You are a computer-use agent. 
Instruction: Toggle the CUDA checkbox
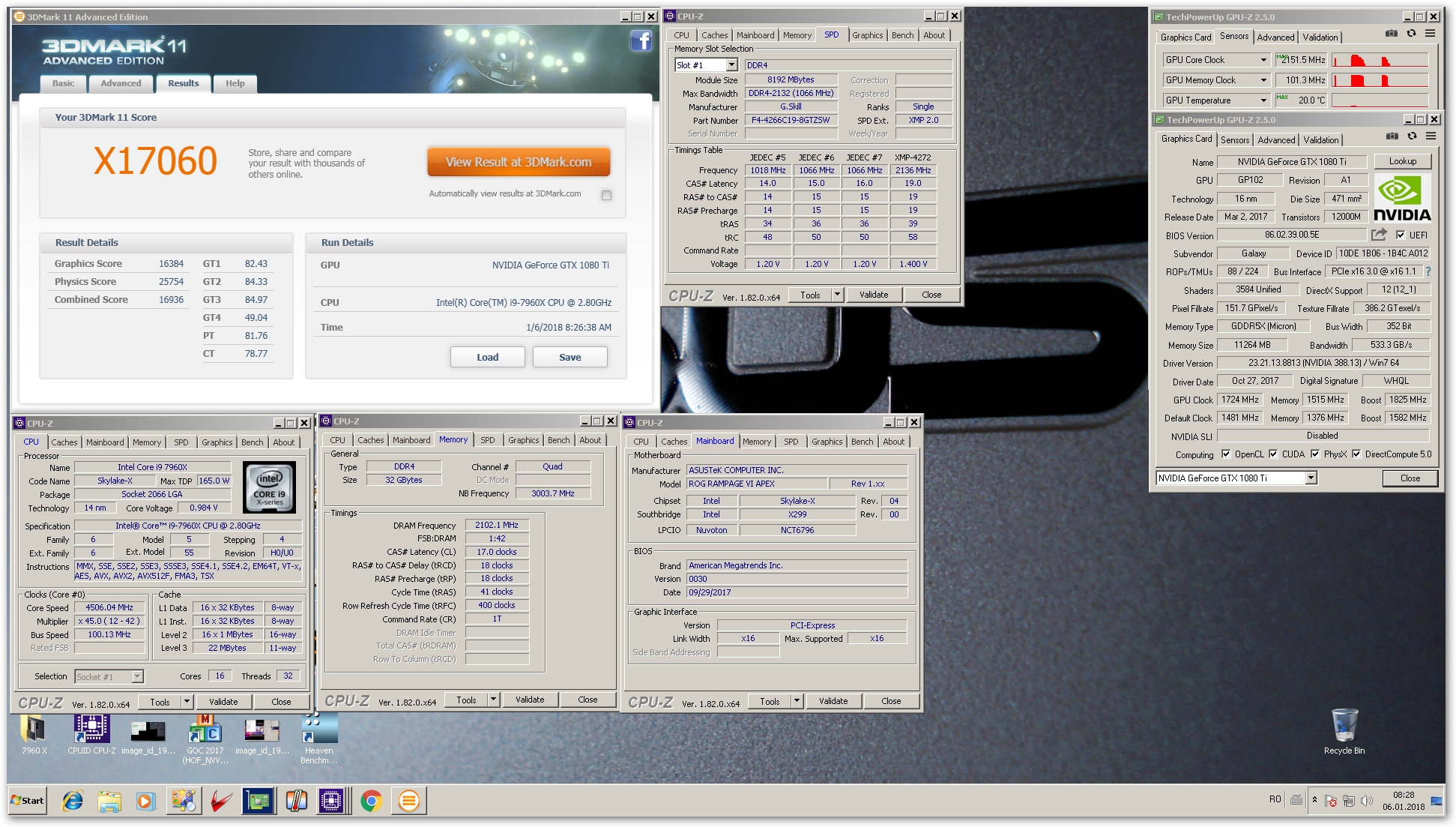(1272, 454)
